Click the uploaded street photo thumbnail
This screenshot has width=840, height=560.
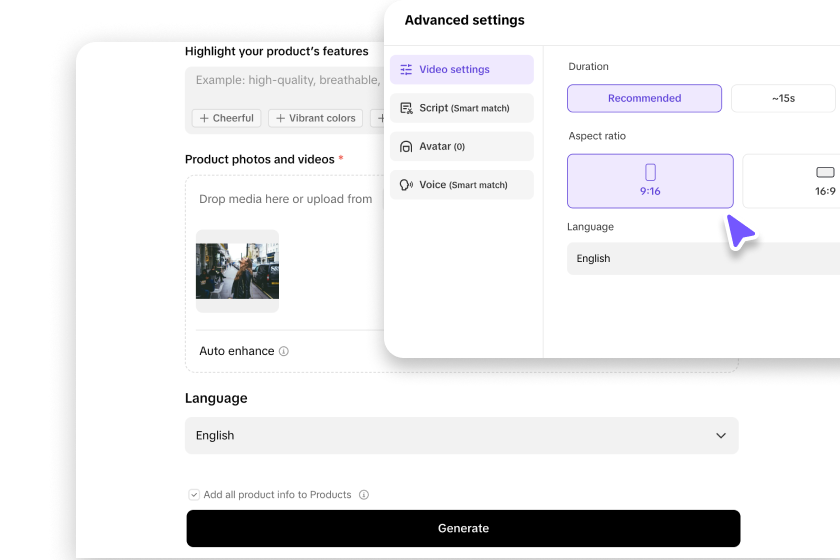tap(237, 270)
